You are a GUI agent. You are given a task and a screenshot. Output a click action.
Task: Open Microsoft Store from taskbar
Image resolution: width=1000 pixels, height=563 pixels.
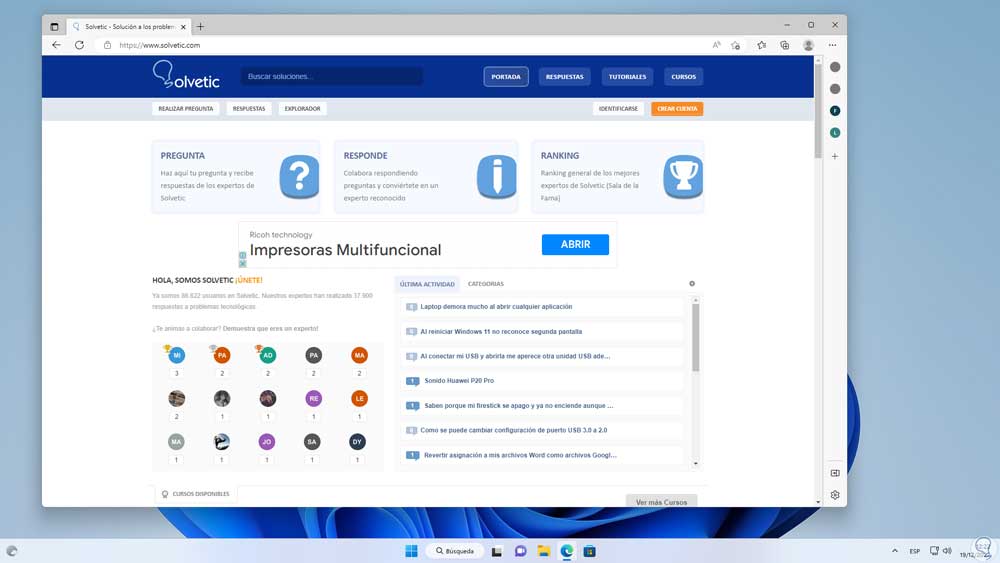589,551
